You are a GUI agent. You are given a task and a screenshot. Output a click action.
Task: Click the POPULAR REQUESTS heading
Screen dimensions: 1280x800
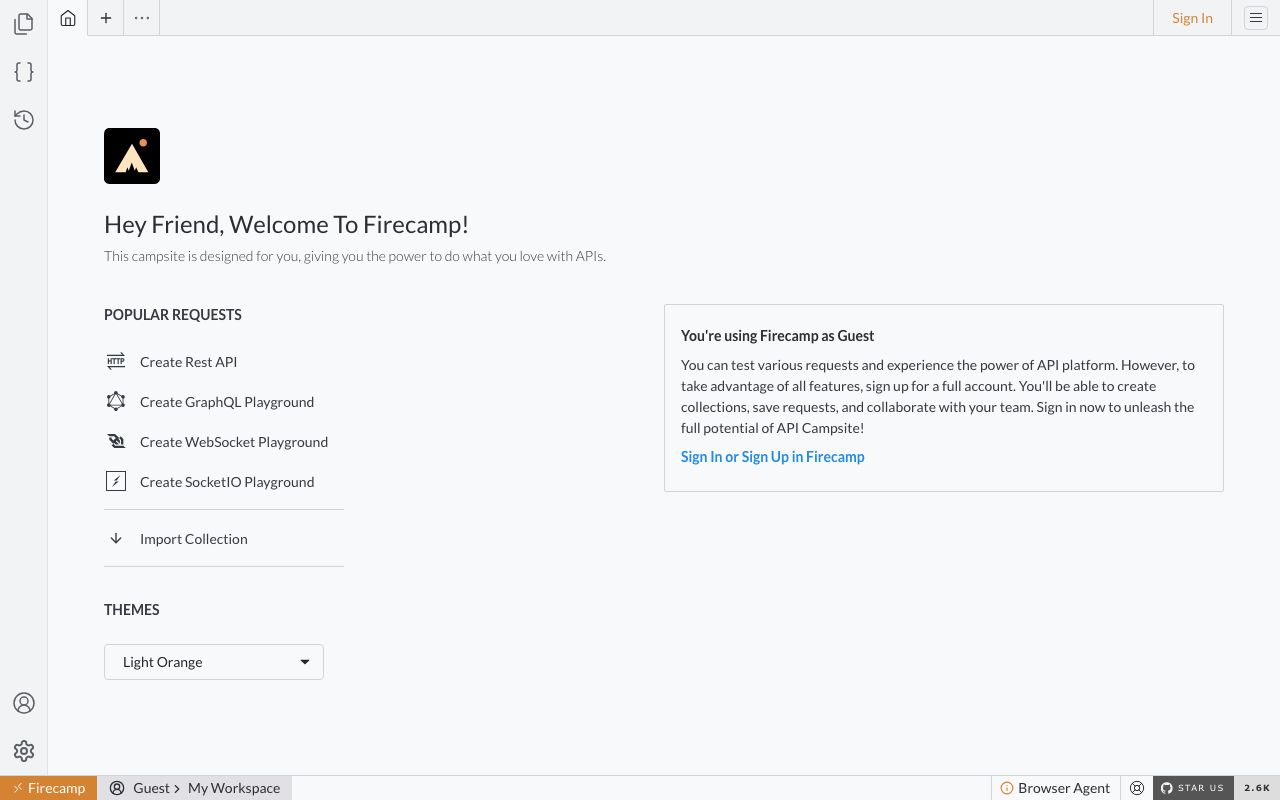173,315
